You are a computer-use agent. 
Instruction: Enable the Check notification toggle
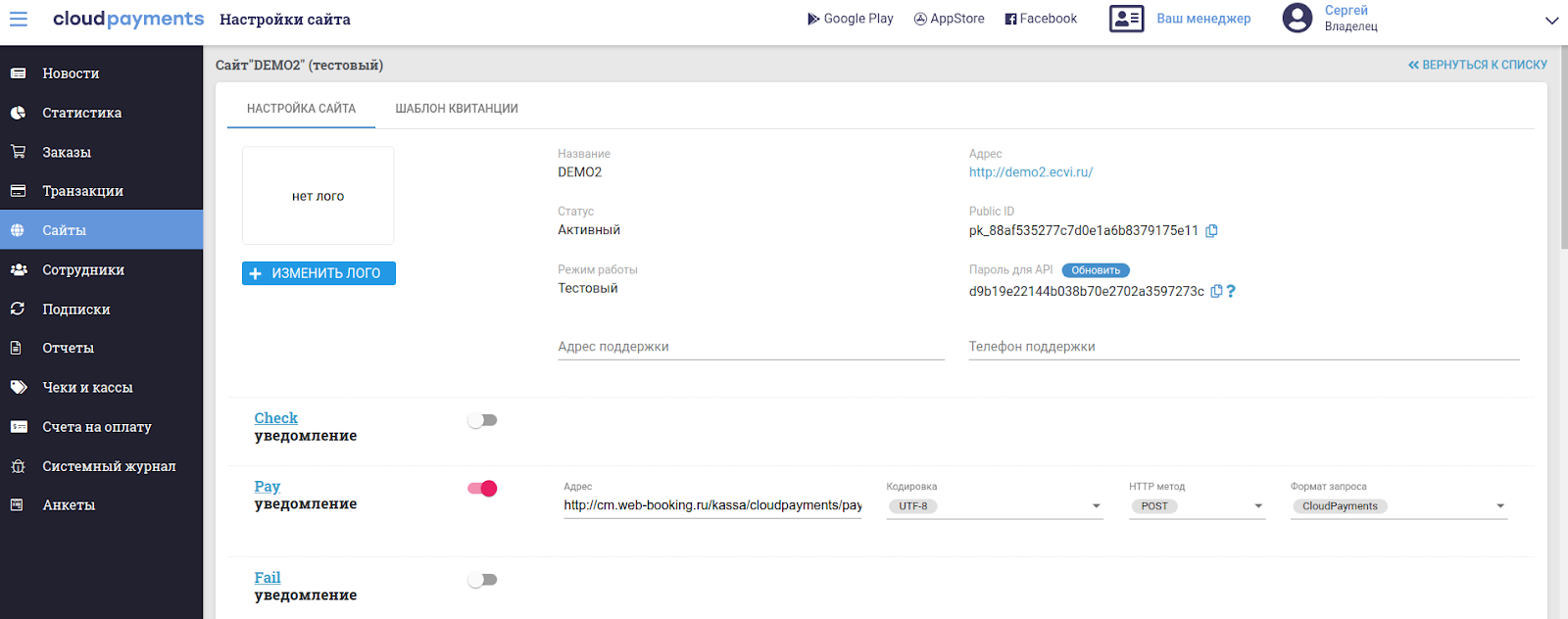(x=482, y=420)
